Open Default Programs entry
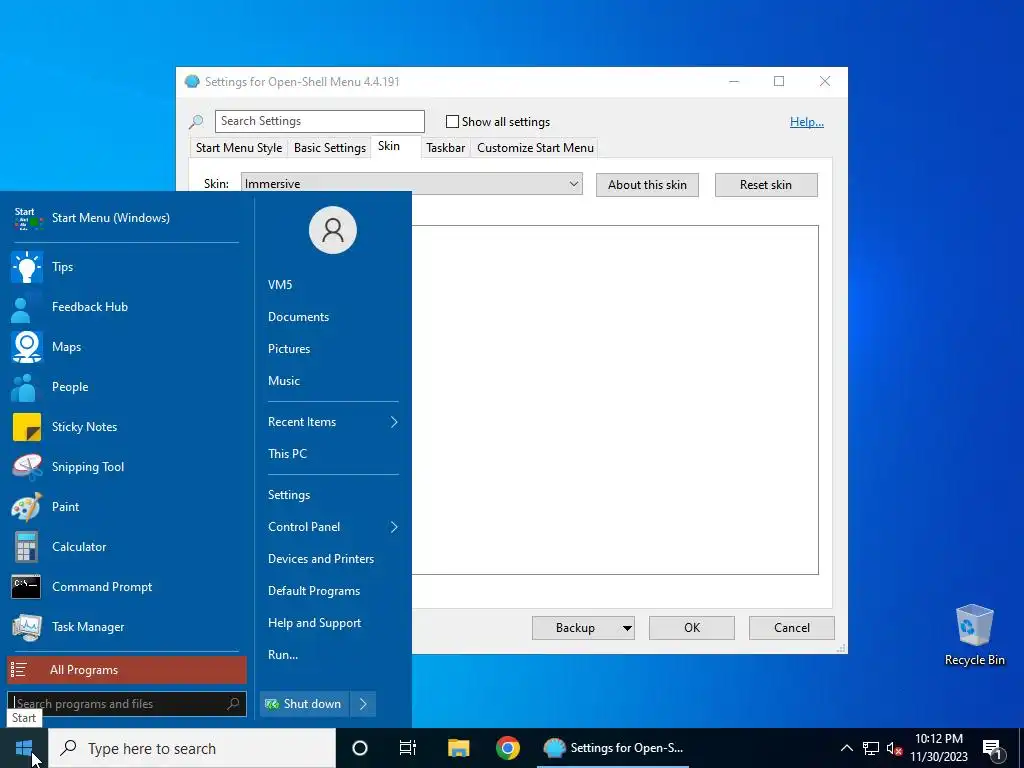This screenshot has width=1024, height=768. pyautogui.click(x=313, y=591)
